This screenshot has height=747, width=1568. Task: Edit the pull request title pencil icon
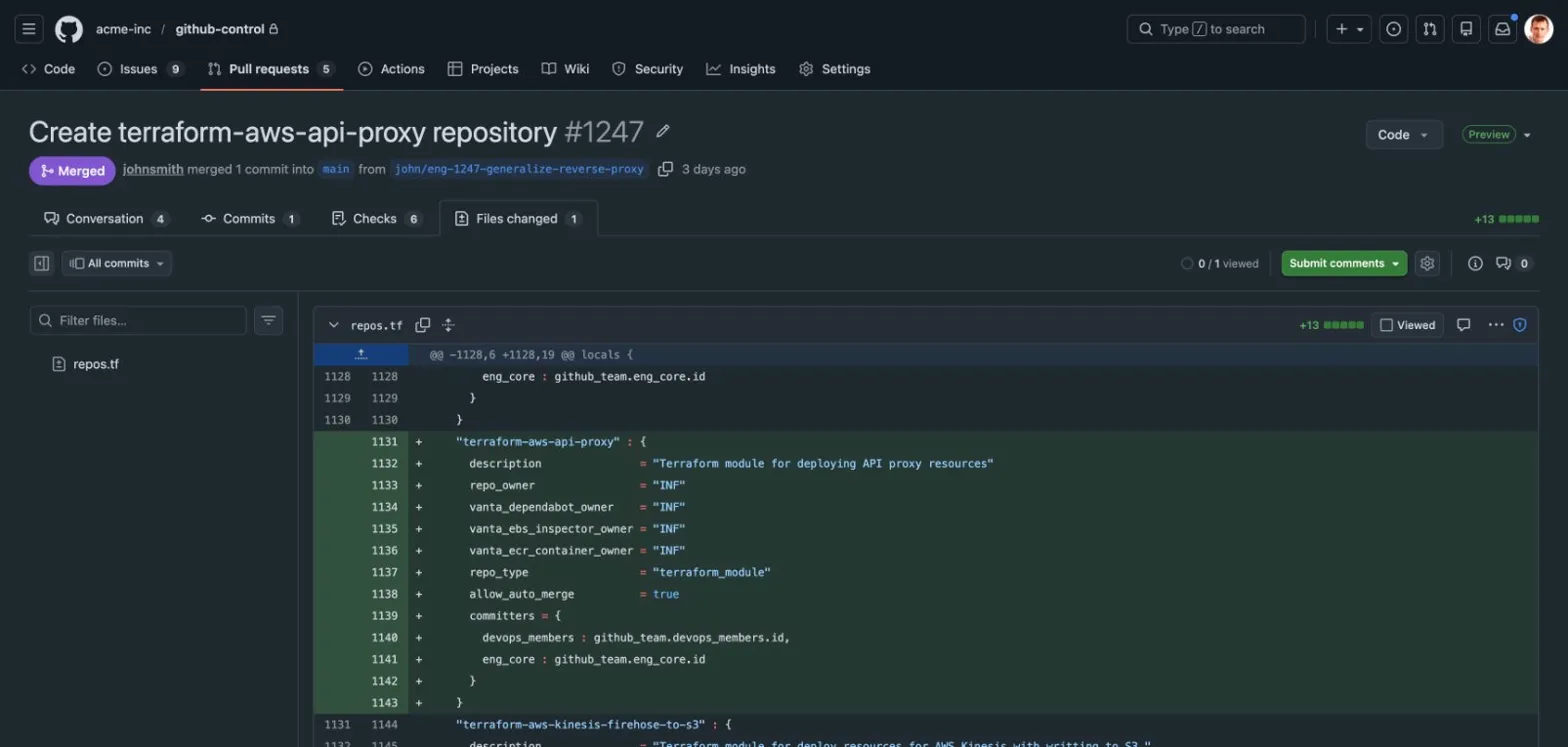[x=662, y=131]
